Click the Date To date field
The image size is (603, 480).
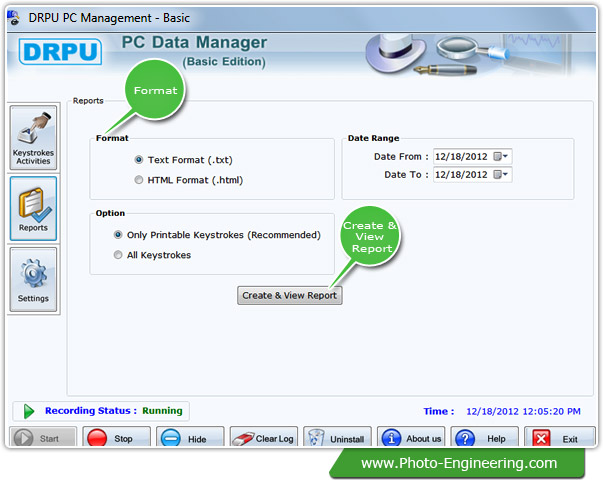click(473, 175)
